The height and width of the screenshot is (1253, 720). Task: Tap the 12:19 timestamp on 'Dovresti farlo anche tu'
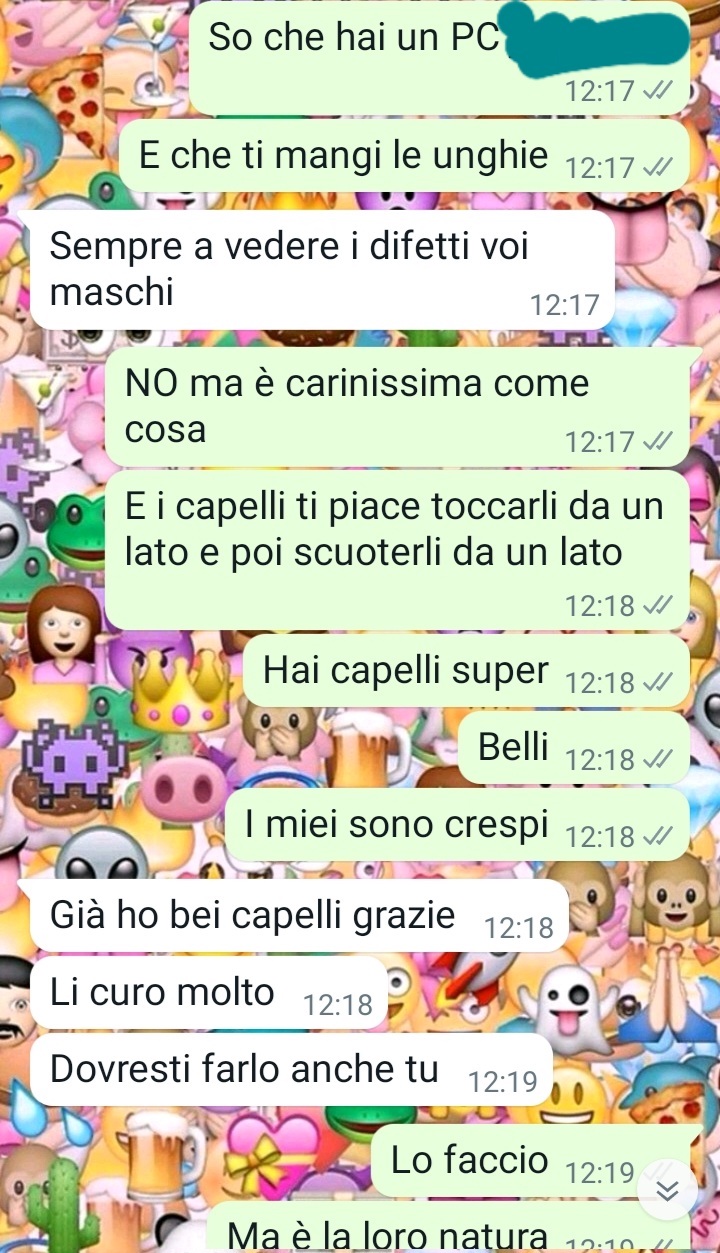(x=503, y=1082)
